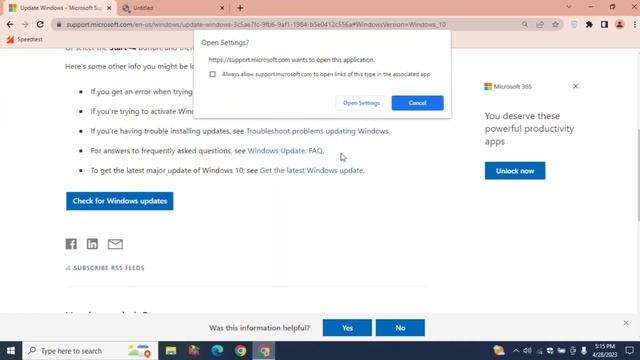Click the browser back arrow

(10, 24)
